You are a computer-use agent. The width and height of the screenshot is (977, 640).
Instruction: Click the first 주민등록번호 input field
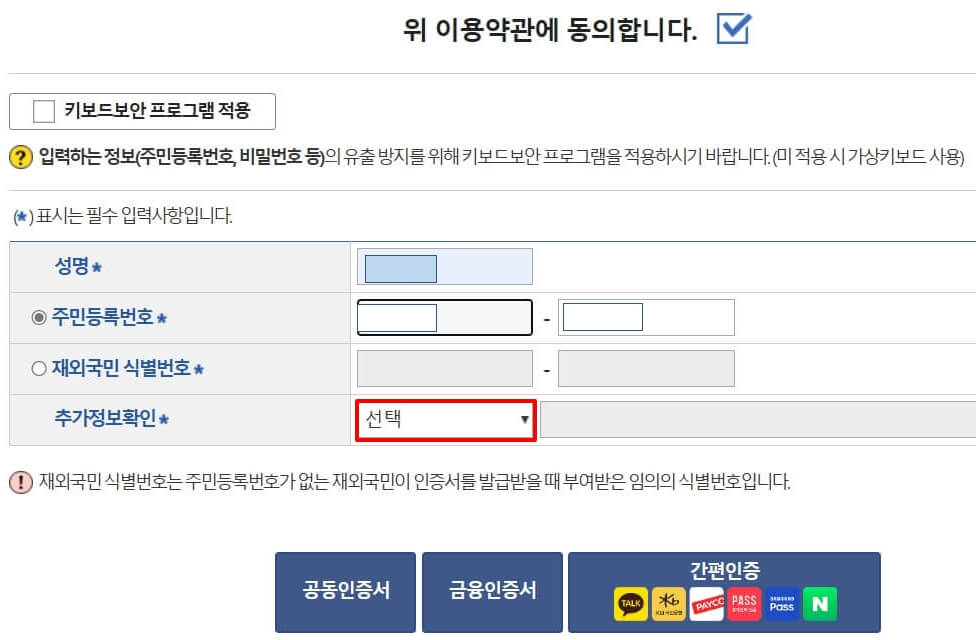[443, 316]
